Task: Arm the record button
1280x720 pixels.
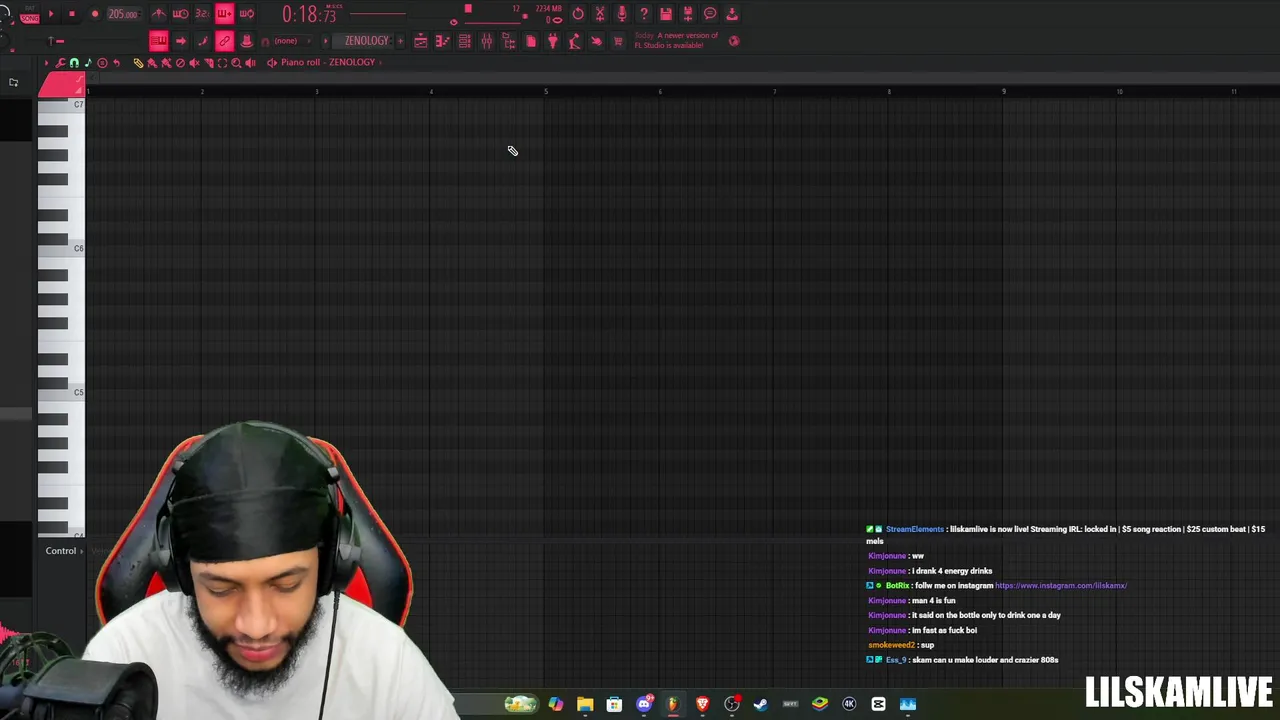Action: click(x=95, y=14)
